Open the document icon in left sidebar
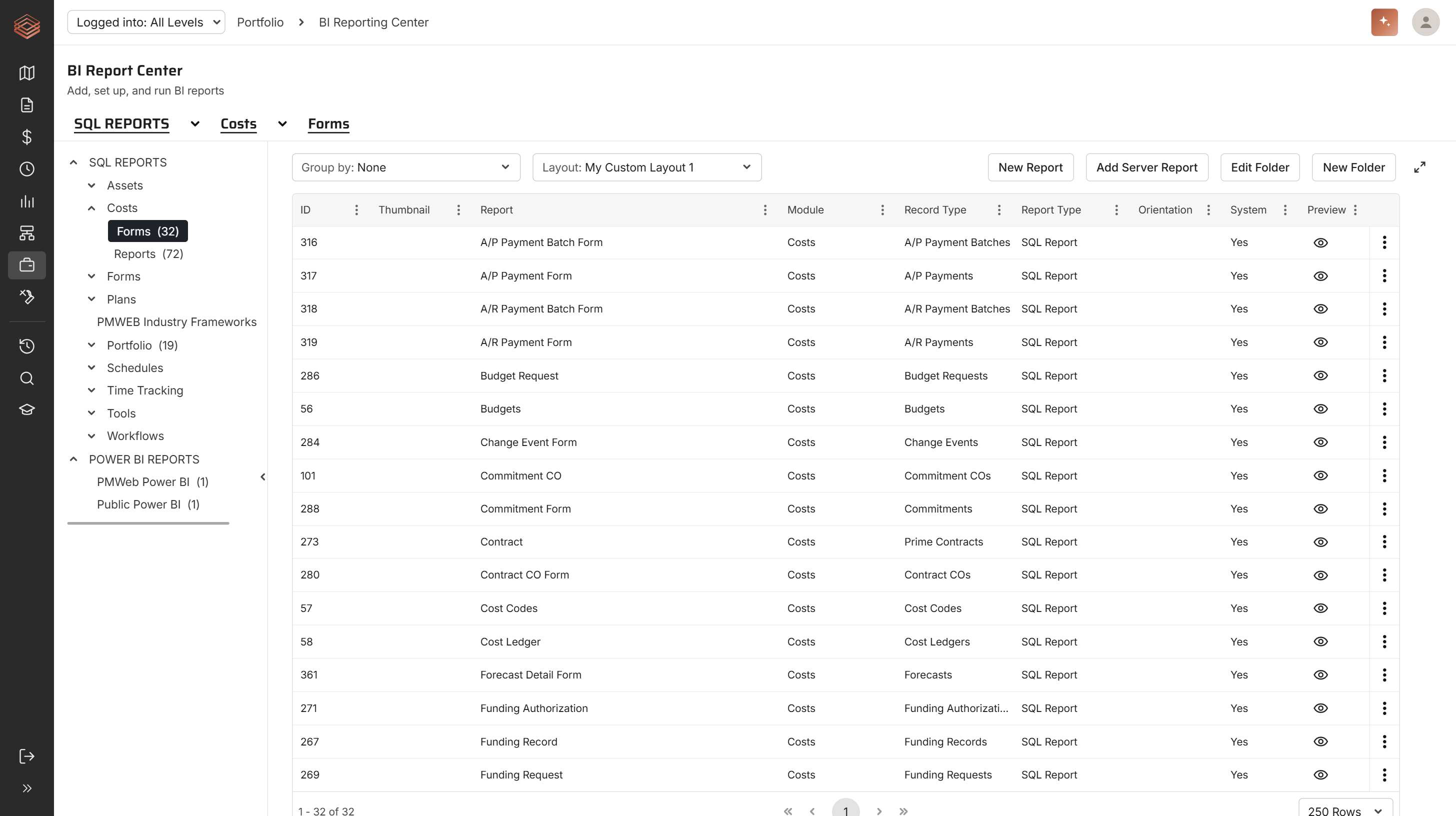The height and width of the screenshot is (816, 1456). click(x=26, y=105)
